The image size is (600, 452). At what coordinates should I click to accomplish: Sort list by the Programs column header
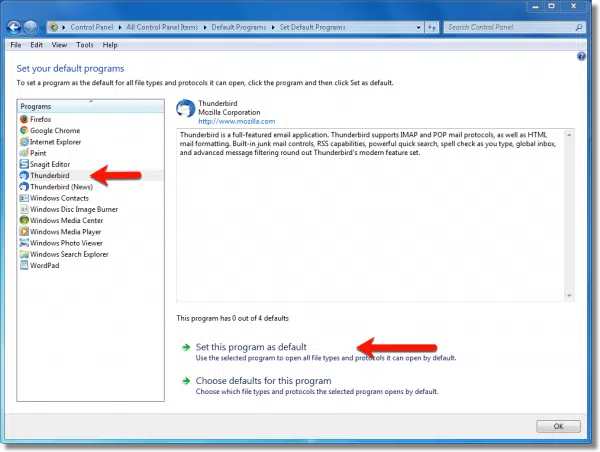pos(91,106)
